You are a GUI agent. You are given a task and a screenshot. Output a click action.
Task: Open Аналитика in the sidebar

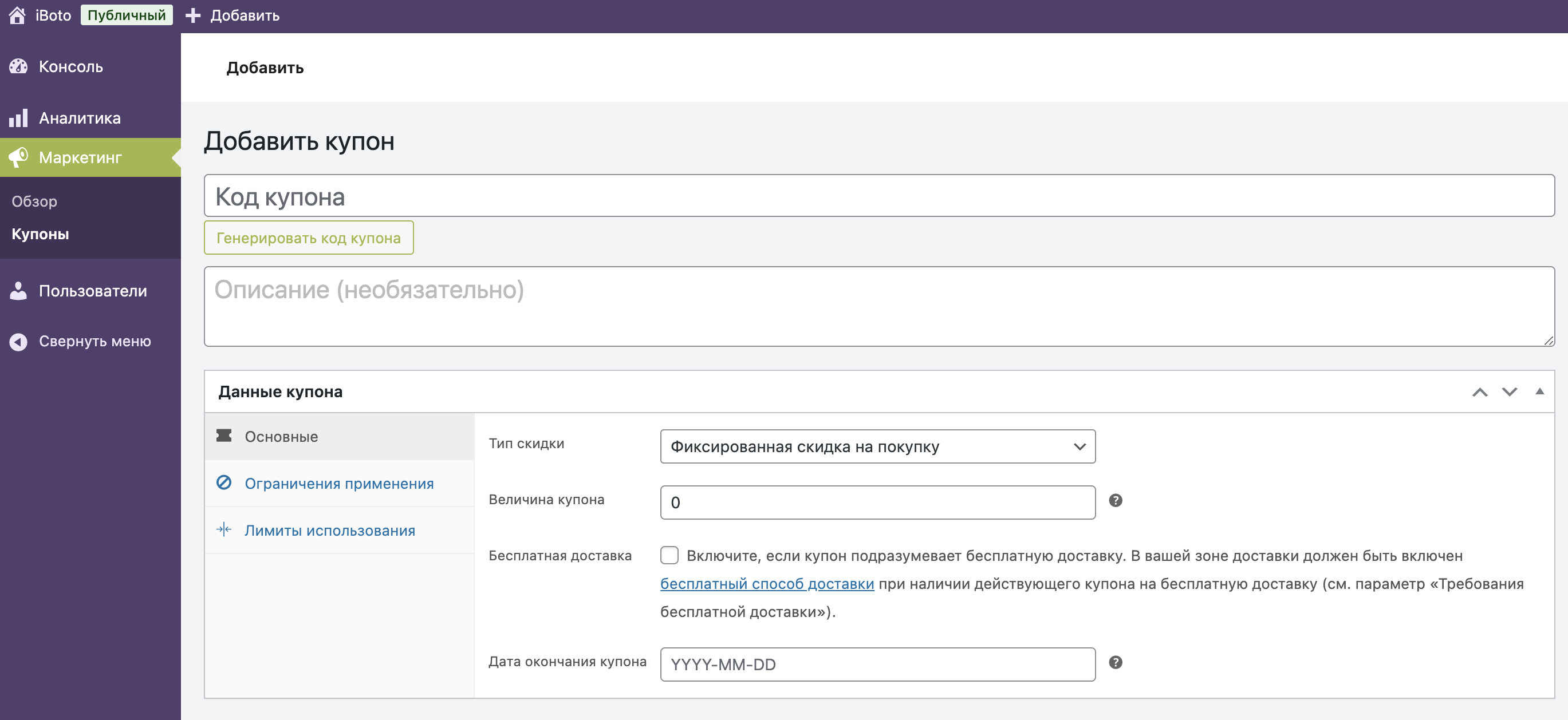point(90,117)
